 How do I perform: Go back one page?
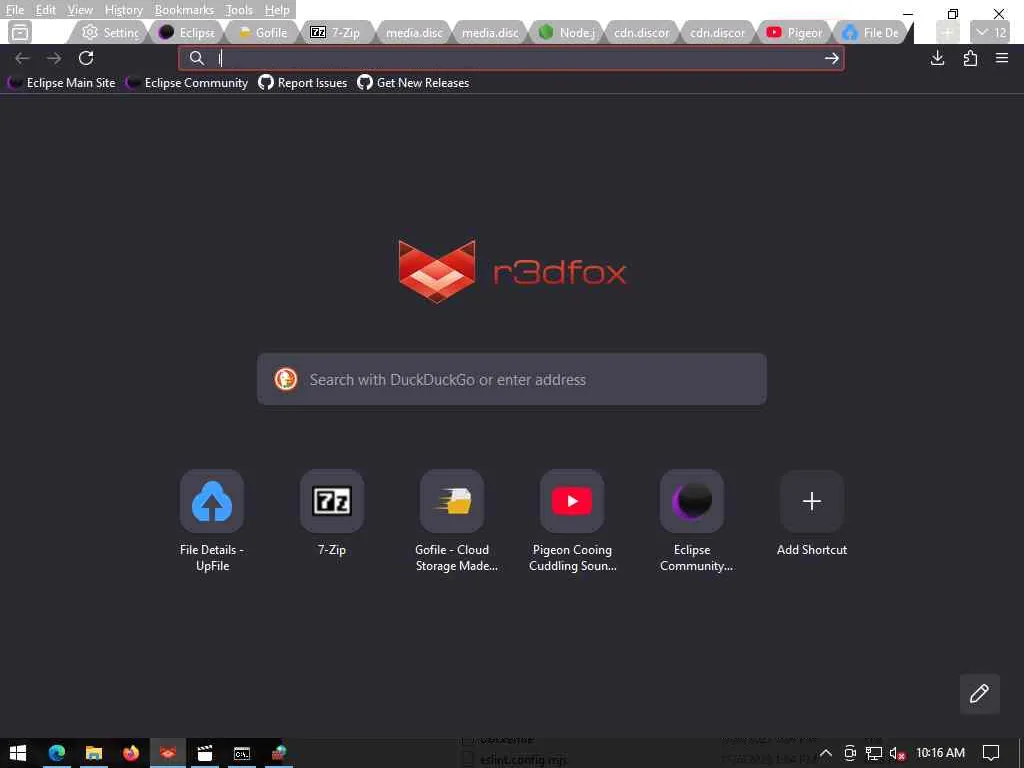click(22, 58)
